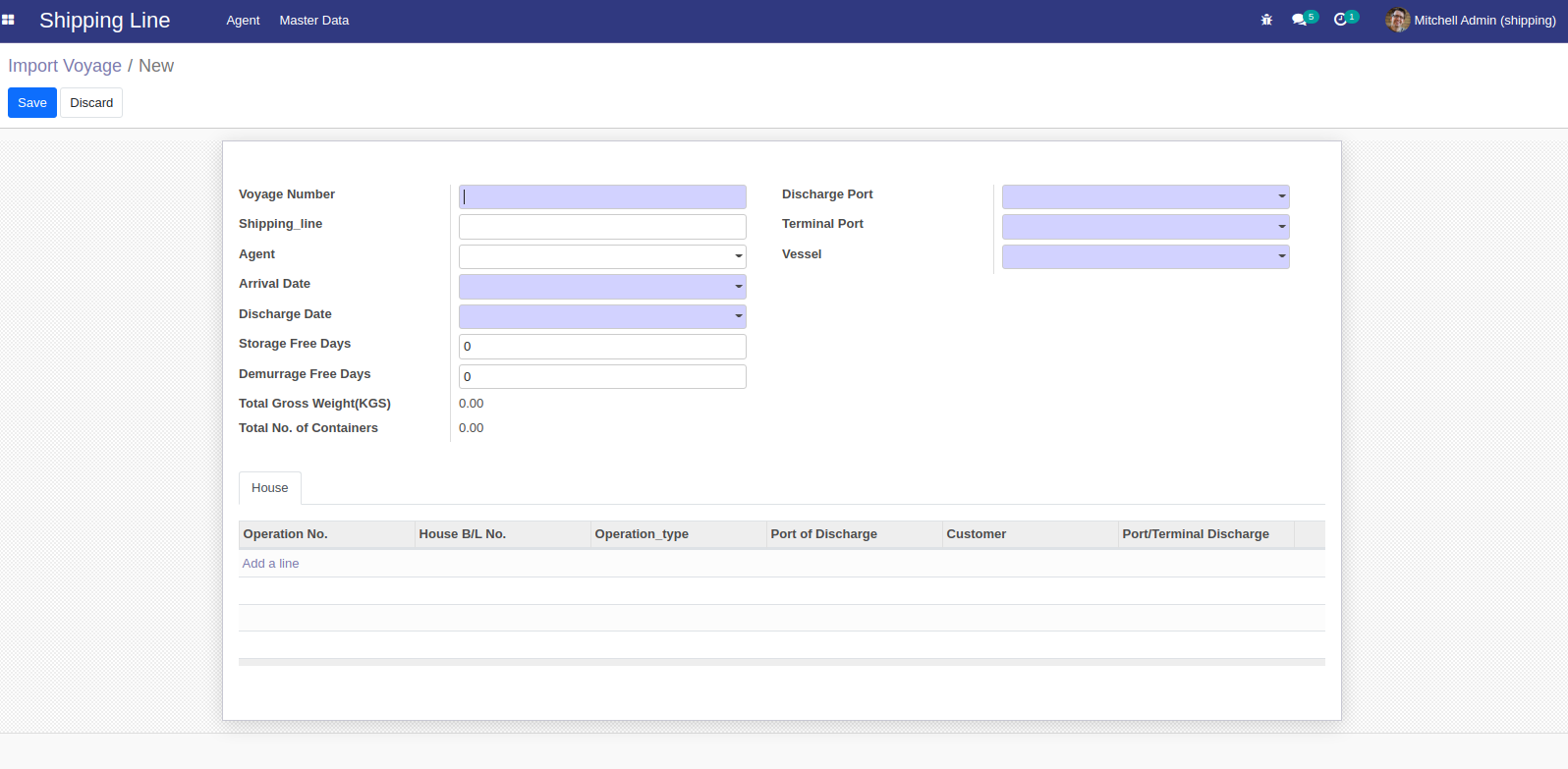
Task: Sort by Operation_type column header
Action: pyautogui.click(x=678, y=534)
